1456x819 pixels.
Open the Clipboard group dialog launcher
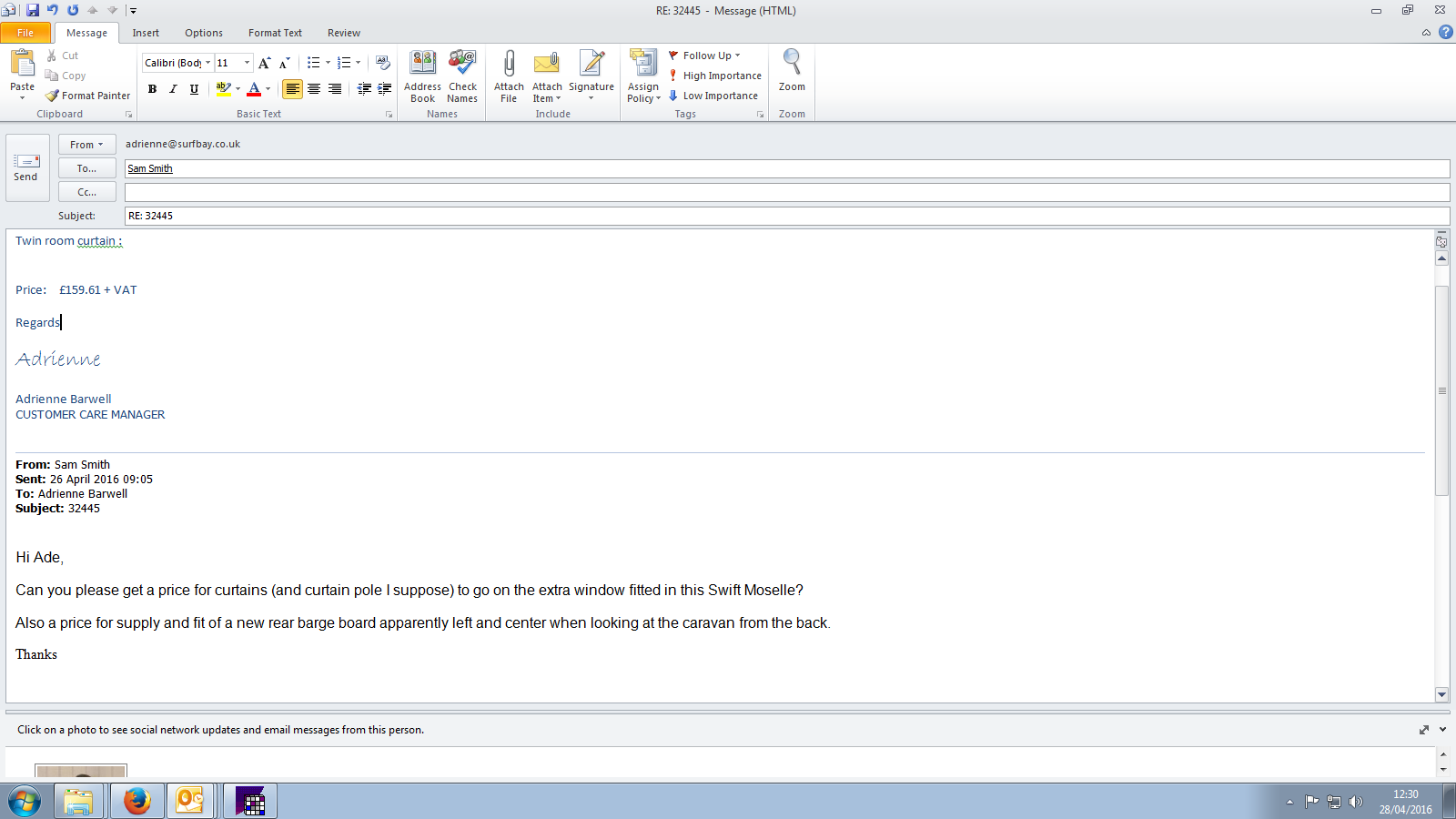coord(128,115)
